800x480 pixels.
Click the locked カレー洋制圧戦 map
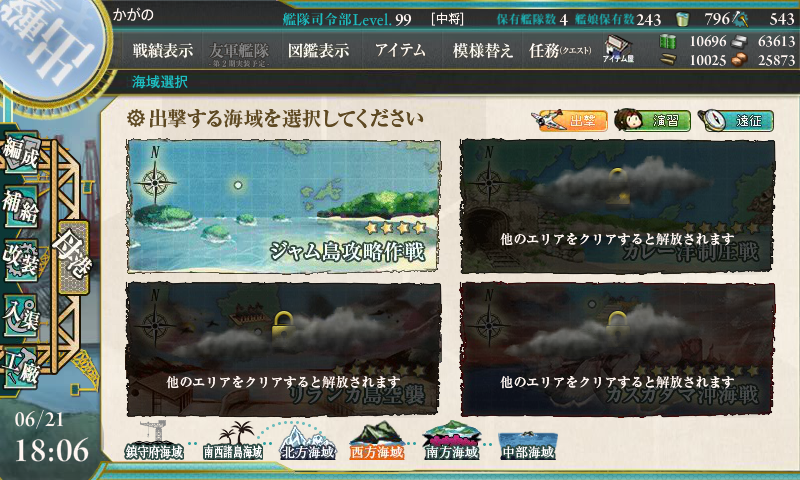pos(617,206)
